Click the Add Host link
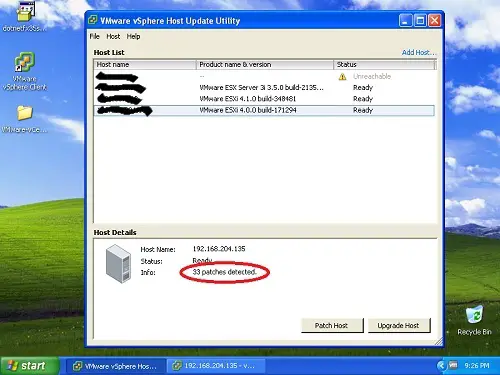This screenshot has width=500, height=375. (419, 52)
